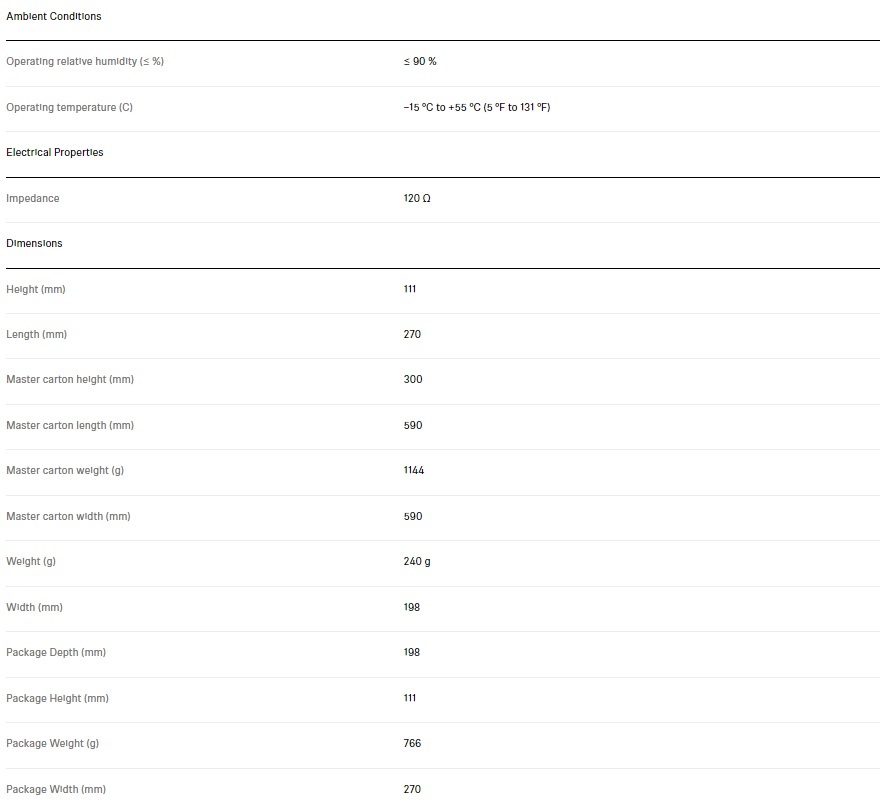Viewport: 880px width, 804px height.
Task: Click the Electrical Properties section heading
Action: [55, 153]
